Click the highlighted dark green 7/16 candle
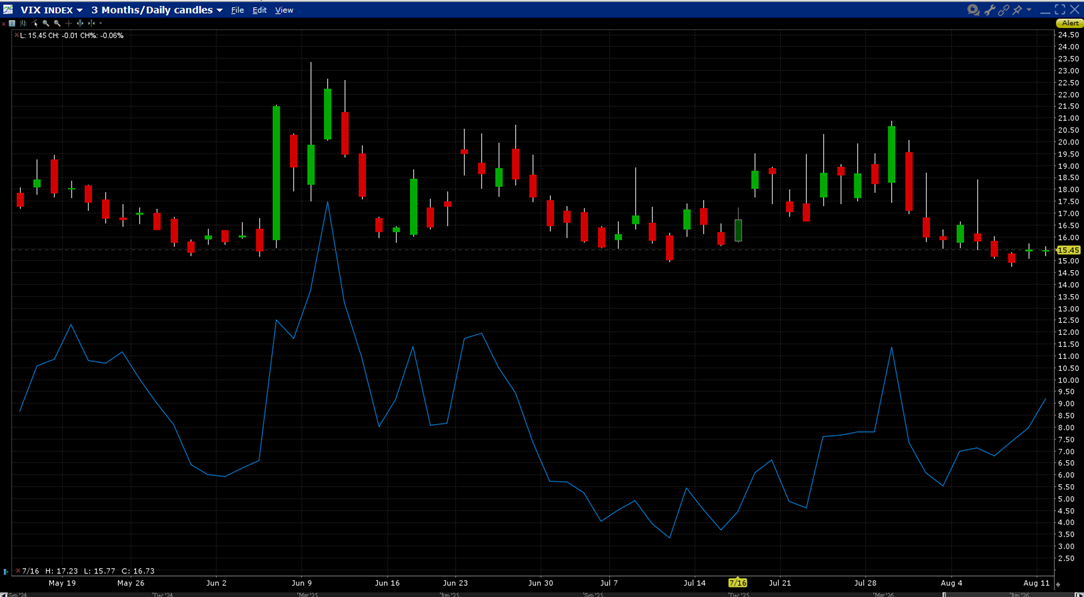Viewport: 1084px width, 597px height. 738,230
